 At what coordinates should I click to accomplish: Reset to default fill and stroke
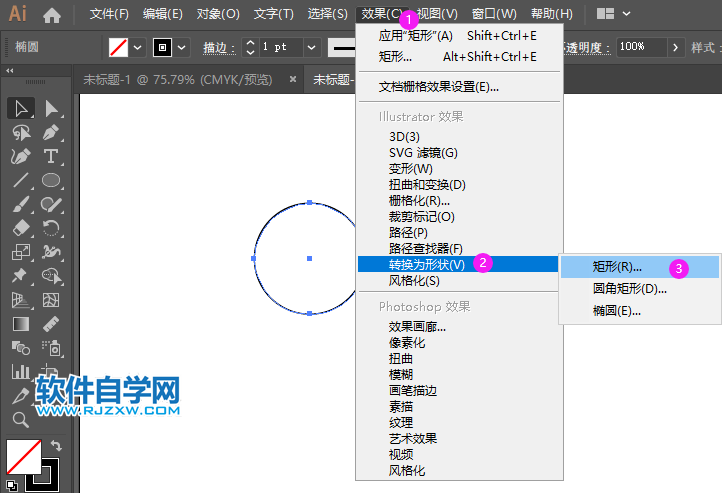(12, 485)
